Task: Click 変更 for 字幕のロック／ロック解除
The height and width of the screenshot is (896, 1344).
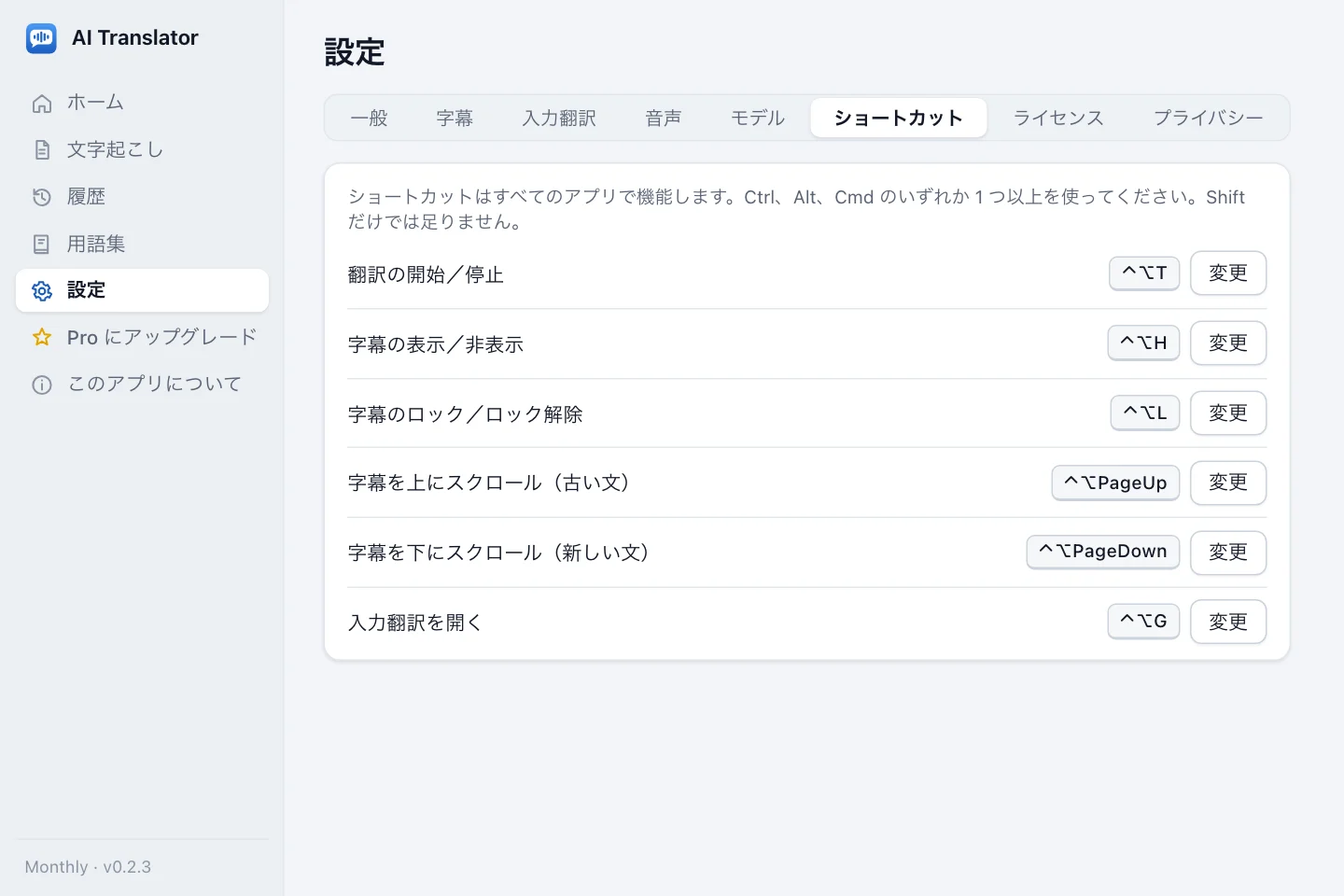Action: [x=1228, y=413]
